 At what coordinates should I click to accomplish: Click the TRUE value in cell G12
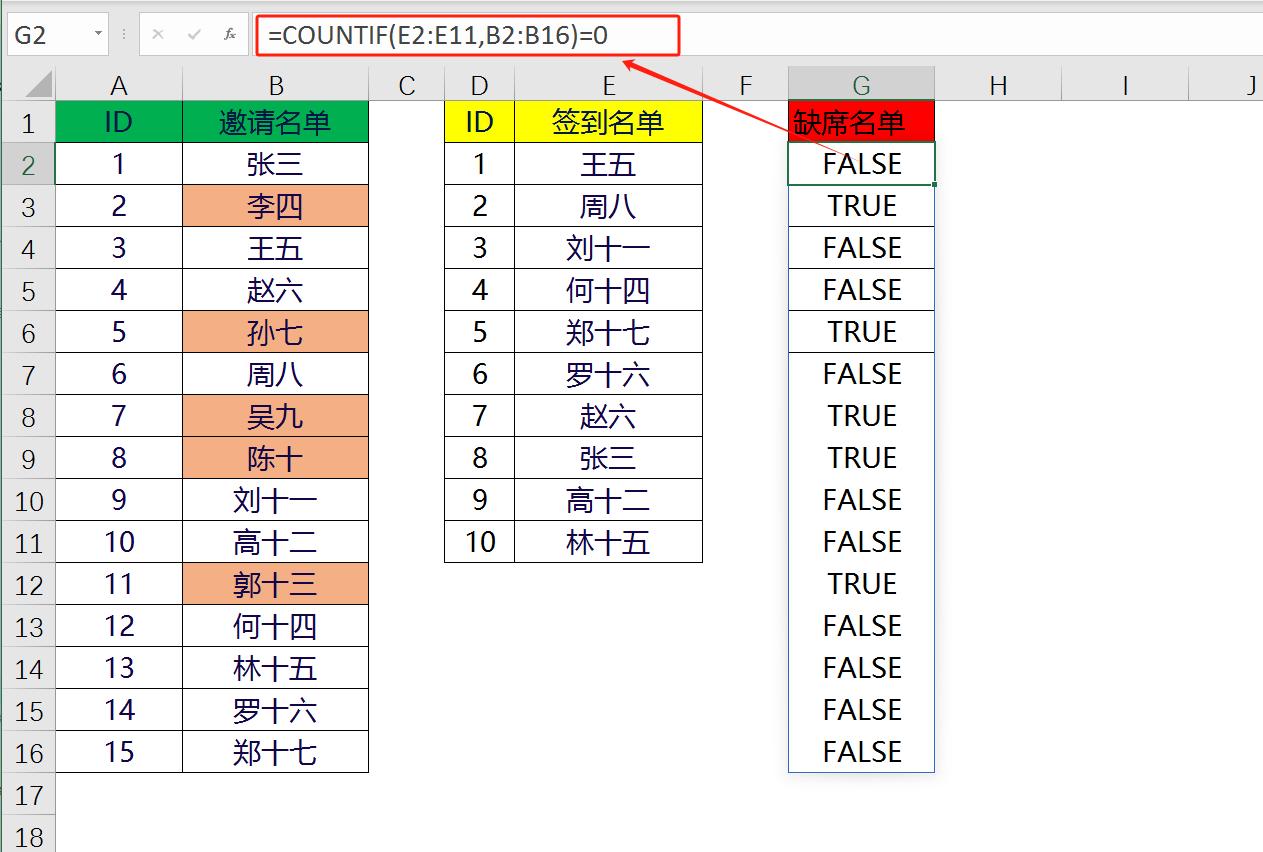point(861,584)
